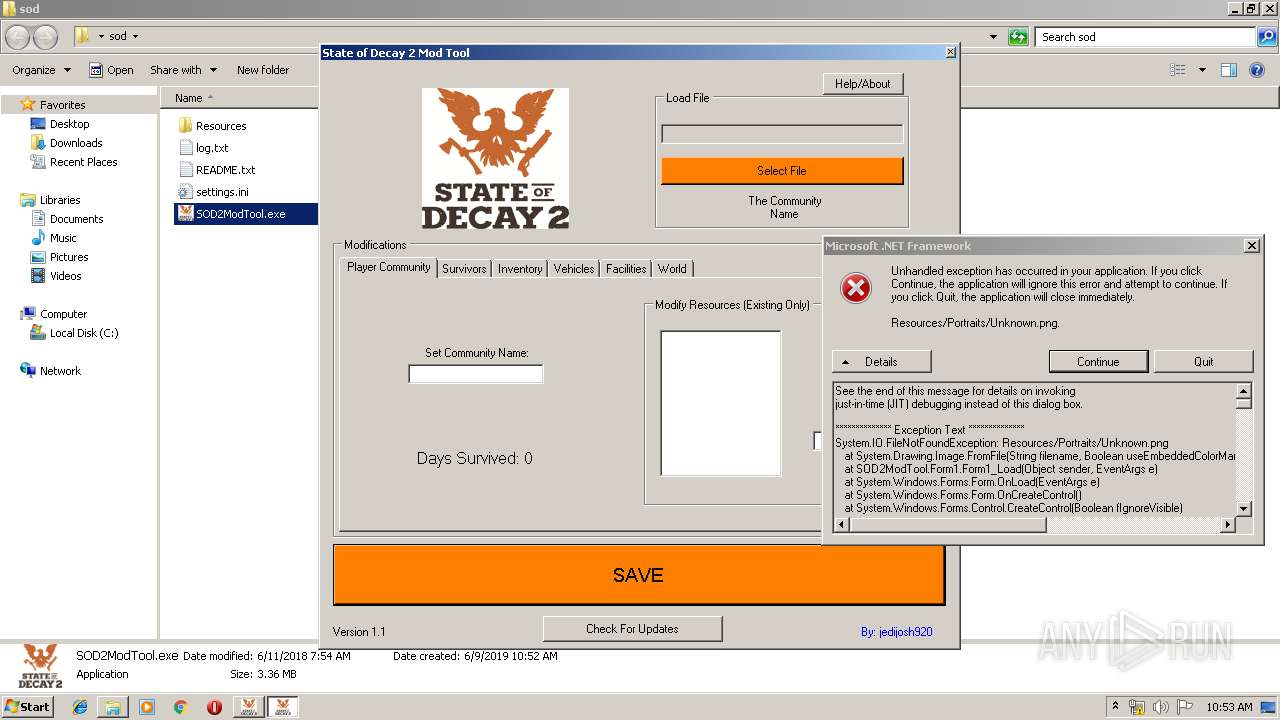The width and height of the screenshot is (1280, 720).
Task: Select SOD2ModTool.exe in the file list
Action: click(x=246, y=214)
